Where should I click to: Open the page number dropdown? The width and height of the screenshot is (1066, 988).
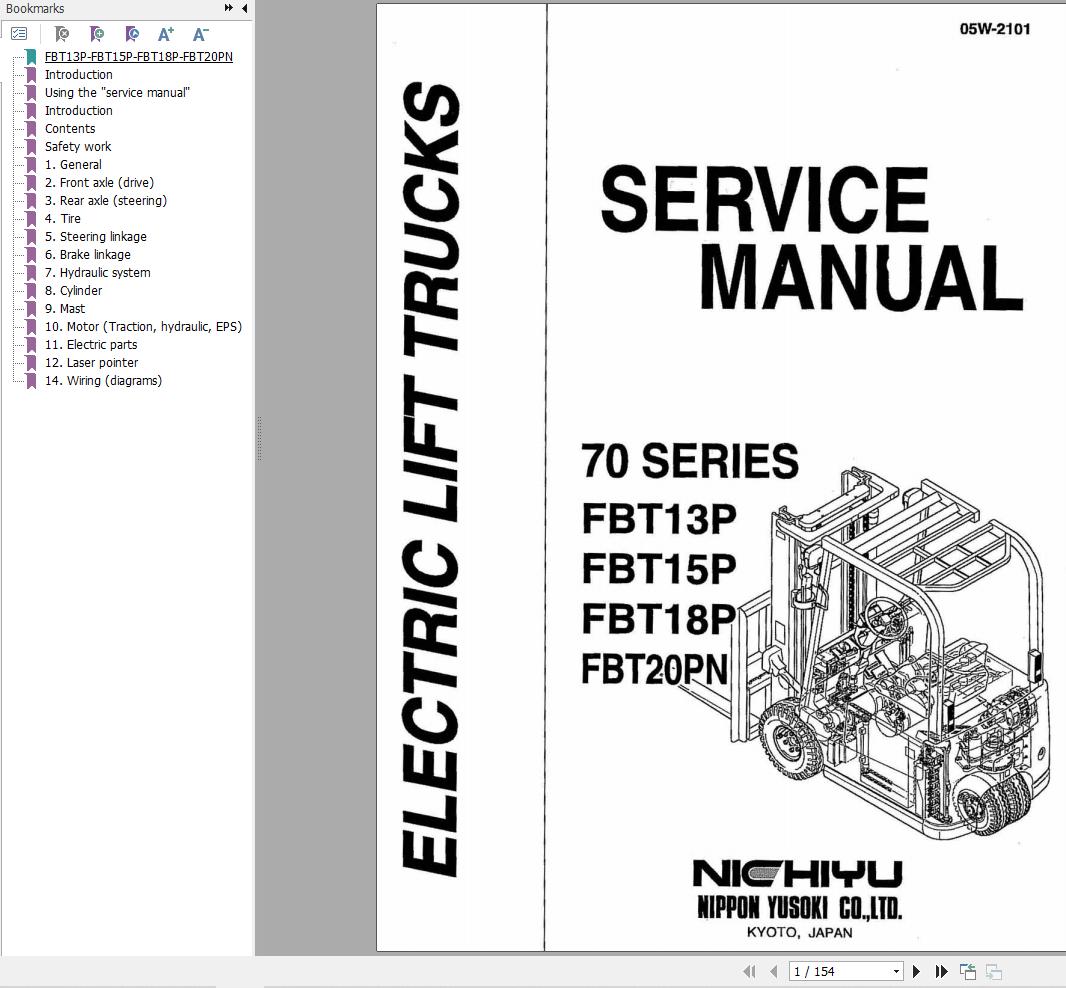click(x=895, y=971)
